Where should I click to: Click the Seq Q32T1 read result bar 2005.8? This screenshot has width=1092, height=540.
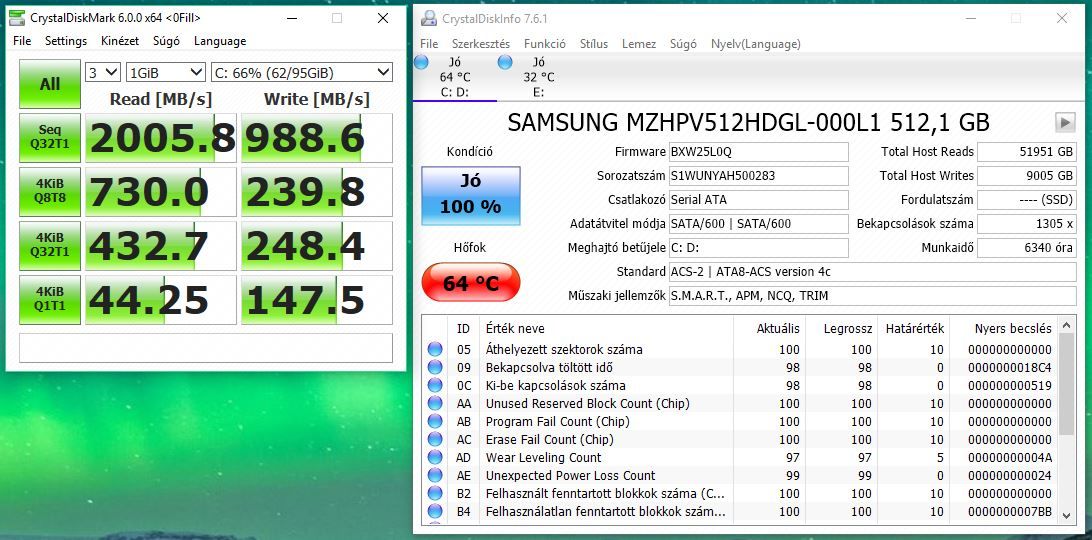click(x=161, y=138)
